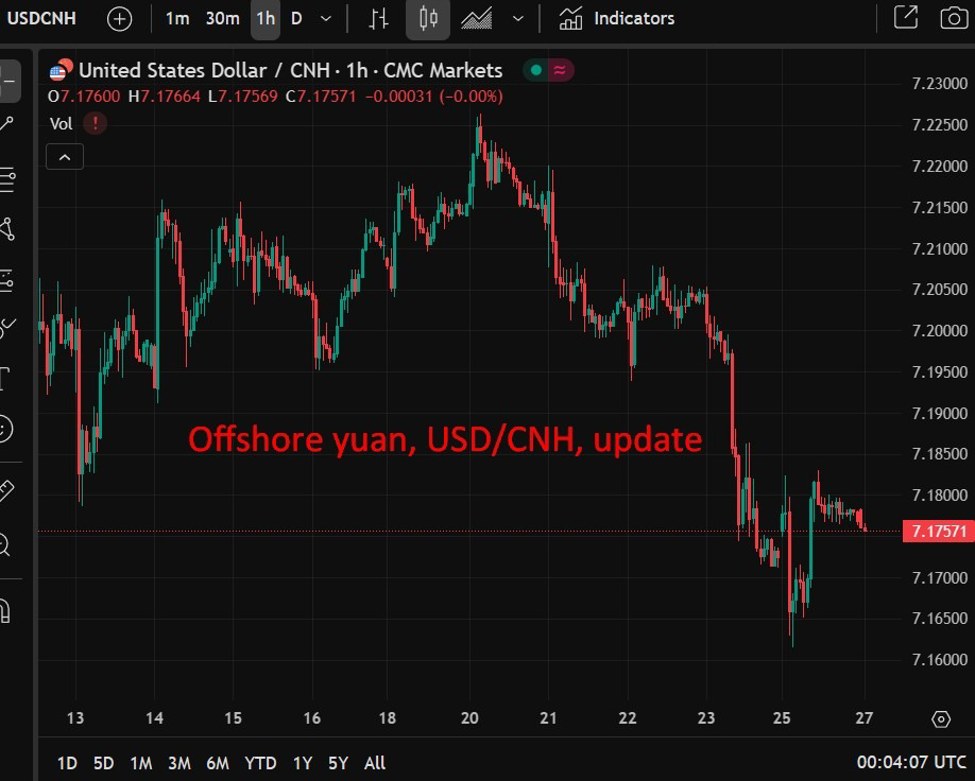975x781 pixels.
Task: Take a chart snapshot with camera icon
Action: 951,17
